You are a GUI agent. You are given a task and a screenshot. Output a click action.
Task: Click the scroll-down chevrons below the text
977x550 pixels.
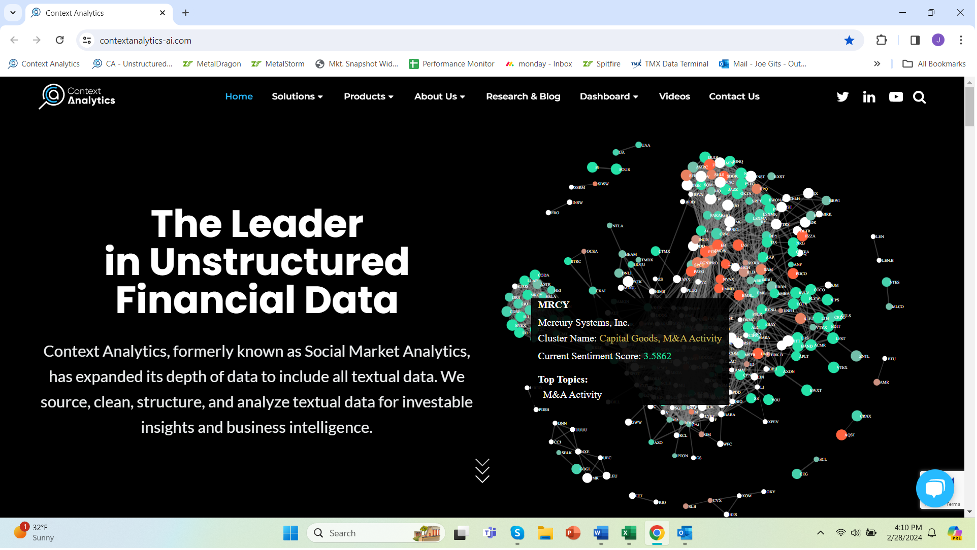tap(482, 470)
